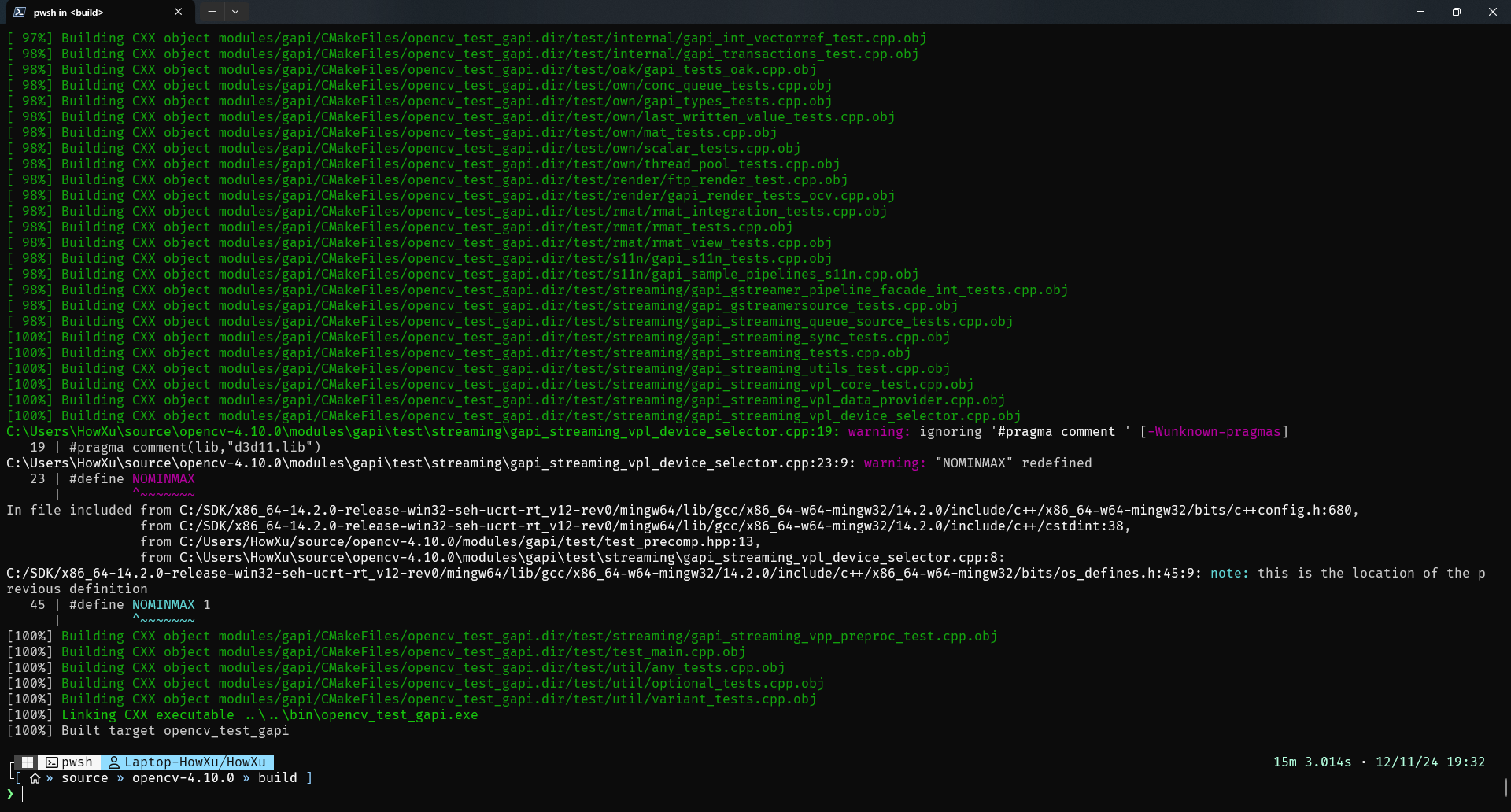Click the home icon in the path
This screenshot has height=812, width=1511.
35,778
